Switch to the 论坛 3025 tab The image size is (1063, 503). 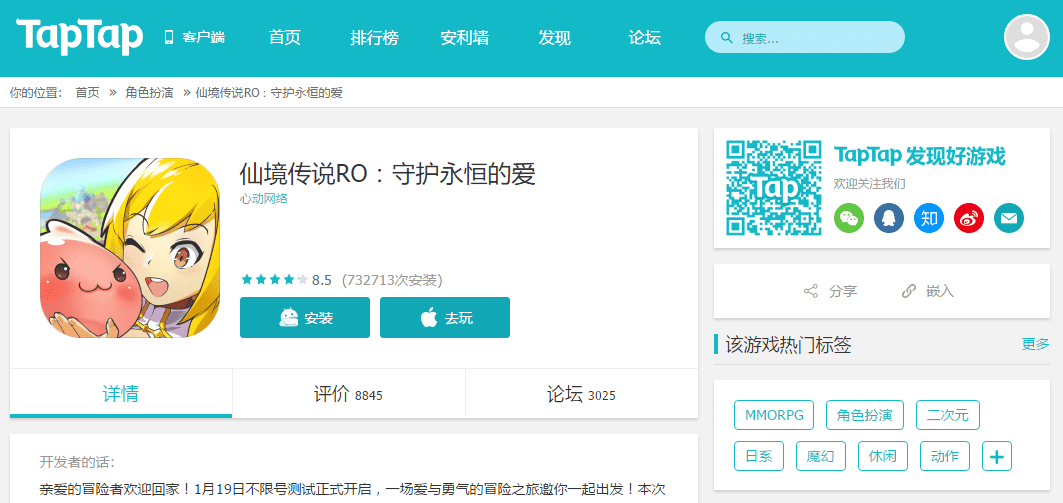tap(581, 394)
